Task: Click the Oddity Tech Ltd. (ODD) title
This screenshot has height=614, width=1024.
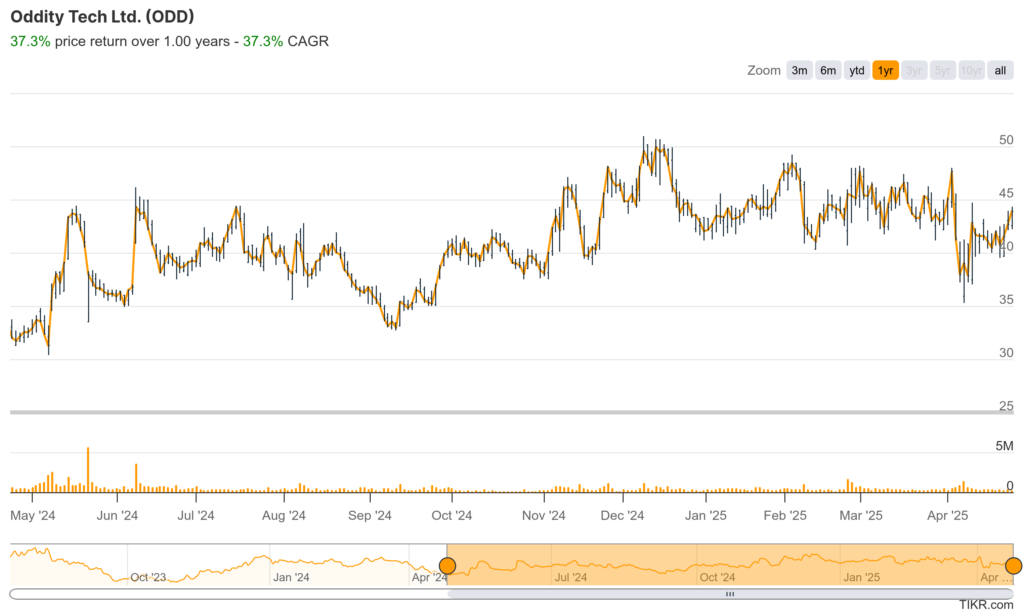Action: [102, 16]
